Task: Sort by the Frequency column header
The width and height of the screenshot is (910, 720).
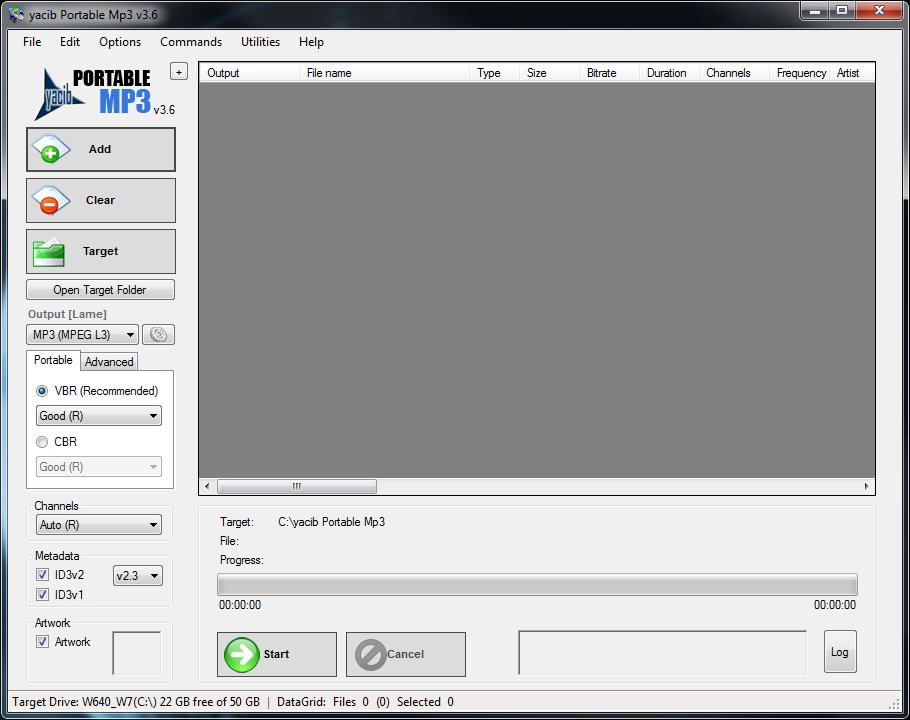Action: pos(800,73)
